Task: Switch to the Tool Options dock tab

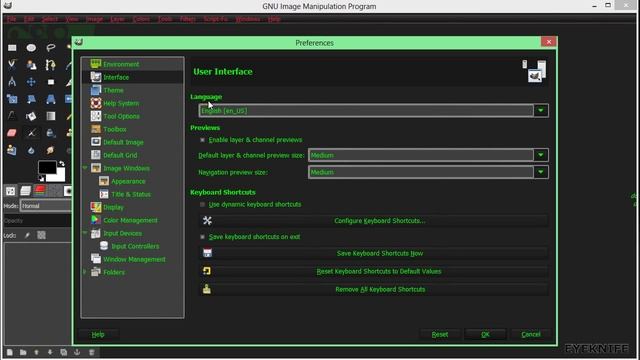Action: [x=10, y=191]
